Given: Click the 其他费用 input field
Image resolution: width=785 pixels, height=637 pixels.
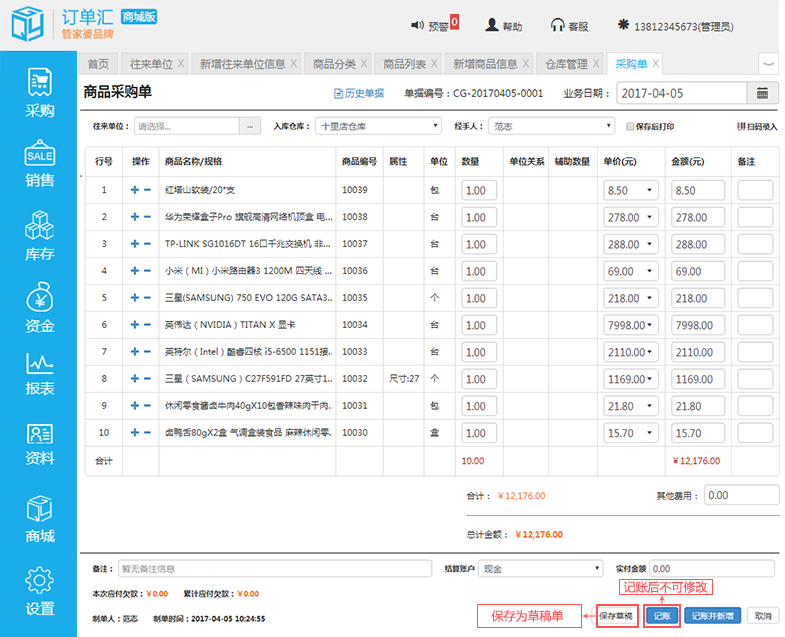Looking at the screenshot, I should pos(741,495).
